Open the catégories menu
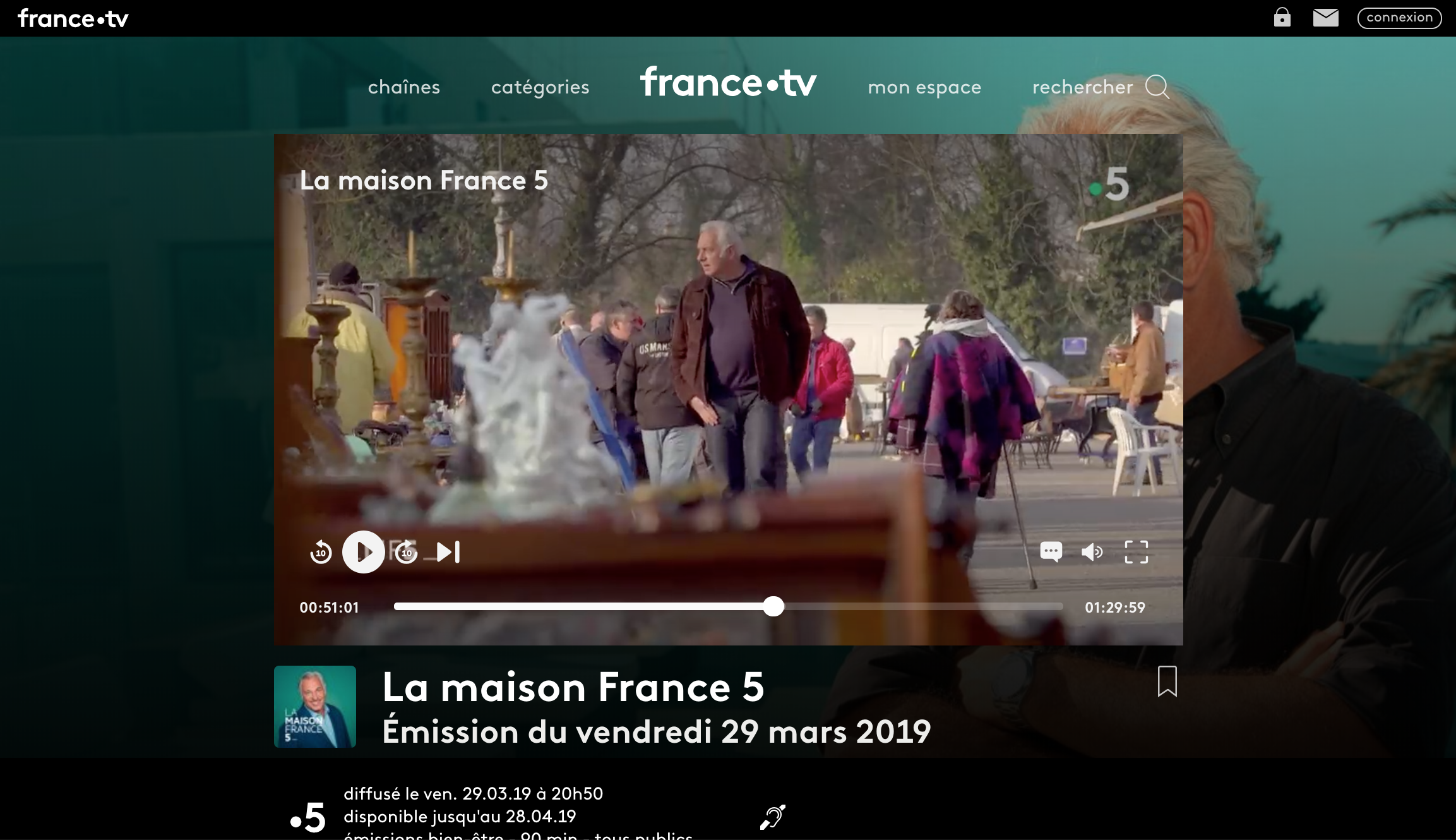 (x=540, y=87)
